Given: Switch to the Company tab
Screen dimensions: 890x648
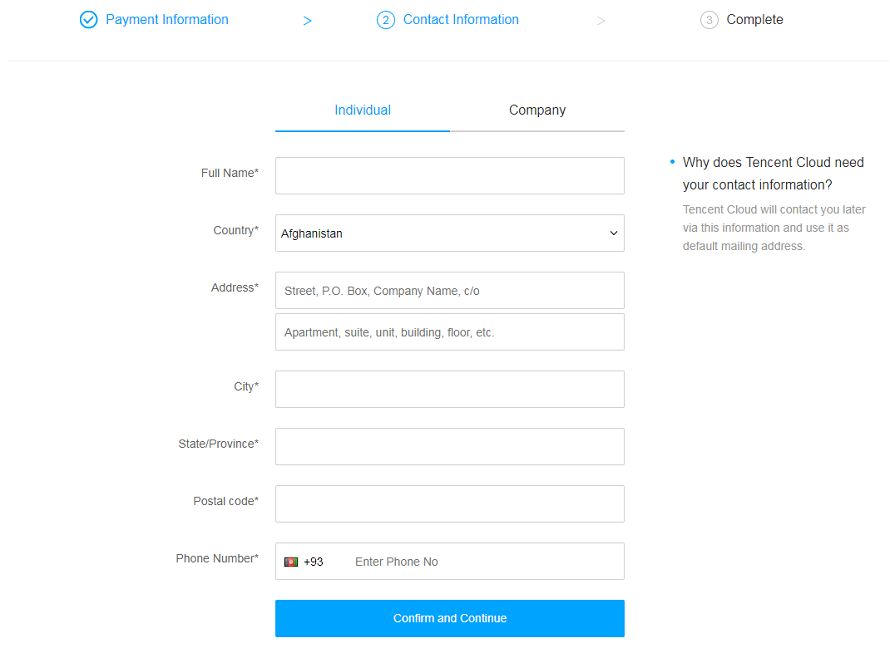Looking at the screenshot, I should 537,110.
